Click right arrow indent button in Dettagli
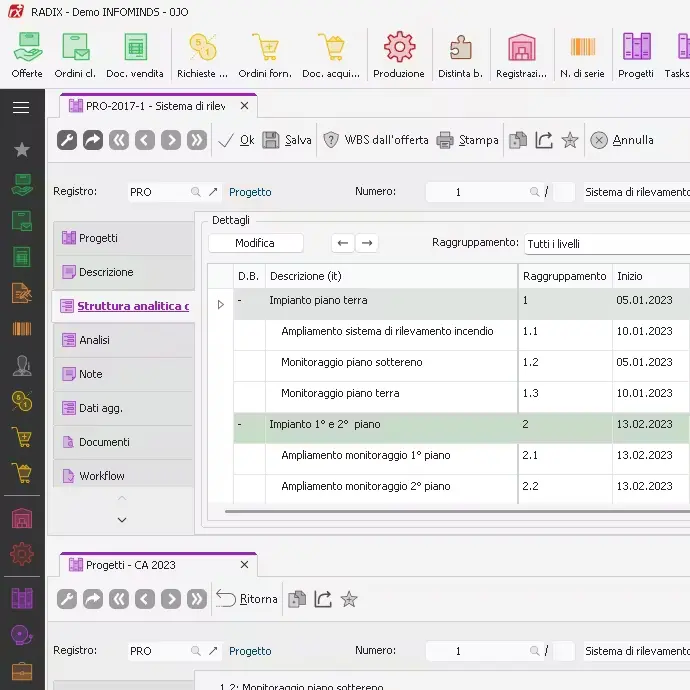This screenshot has width=690, height=690. coord(367,243)
